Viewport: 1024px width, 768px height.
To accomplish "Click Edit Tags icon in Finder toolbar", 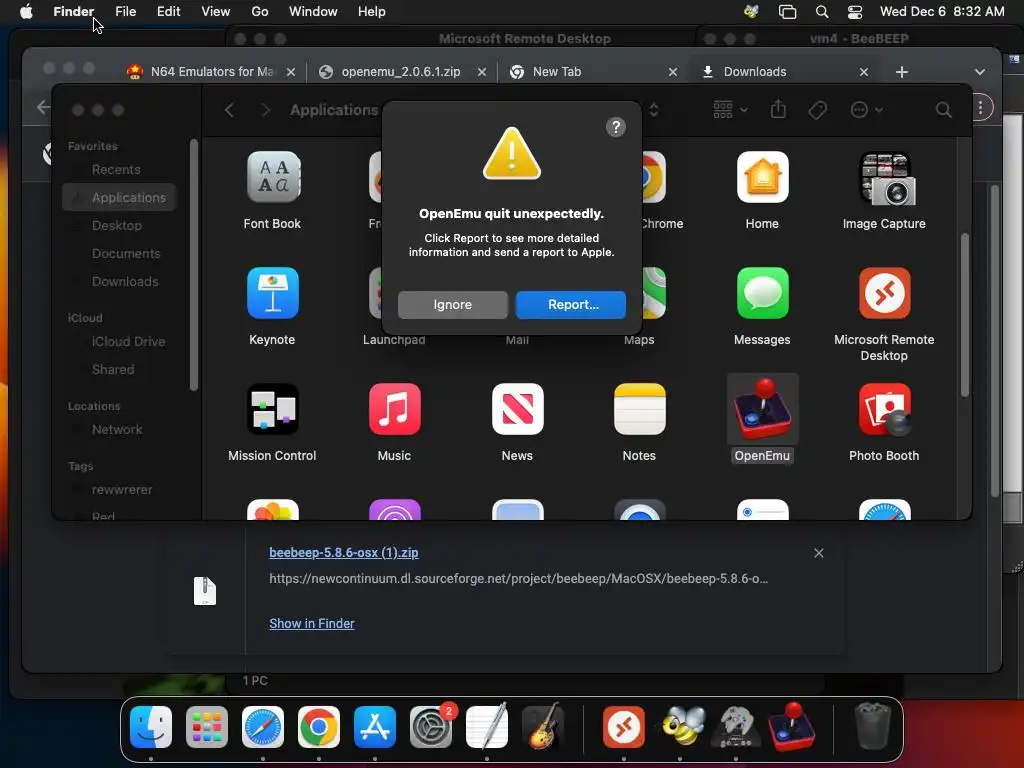I will [817, 110].
